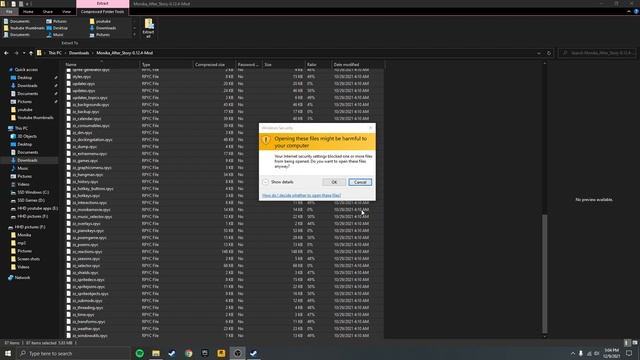The width and height of the screenshot is (640, 360).
Task: Open Epic Games Launcher from taskbar
Action: coord(204,353)
